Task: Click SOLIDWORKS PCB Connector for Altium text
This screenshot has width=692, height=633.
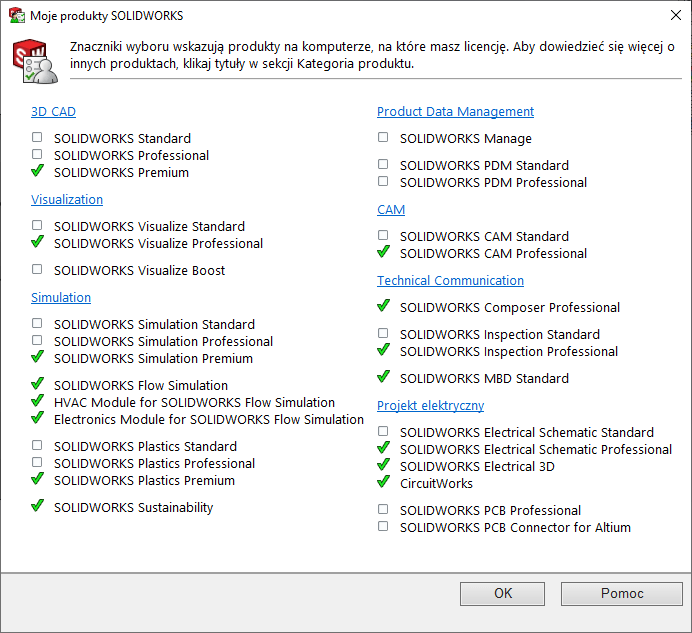Action: pyautogui.click(x=515, y=528)
